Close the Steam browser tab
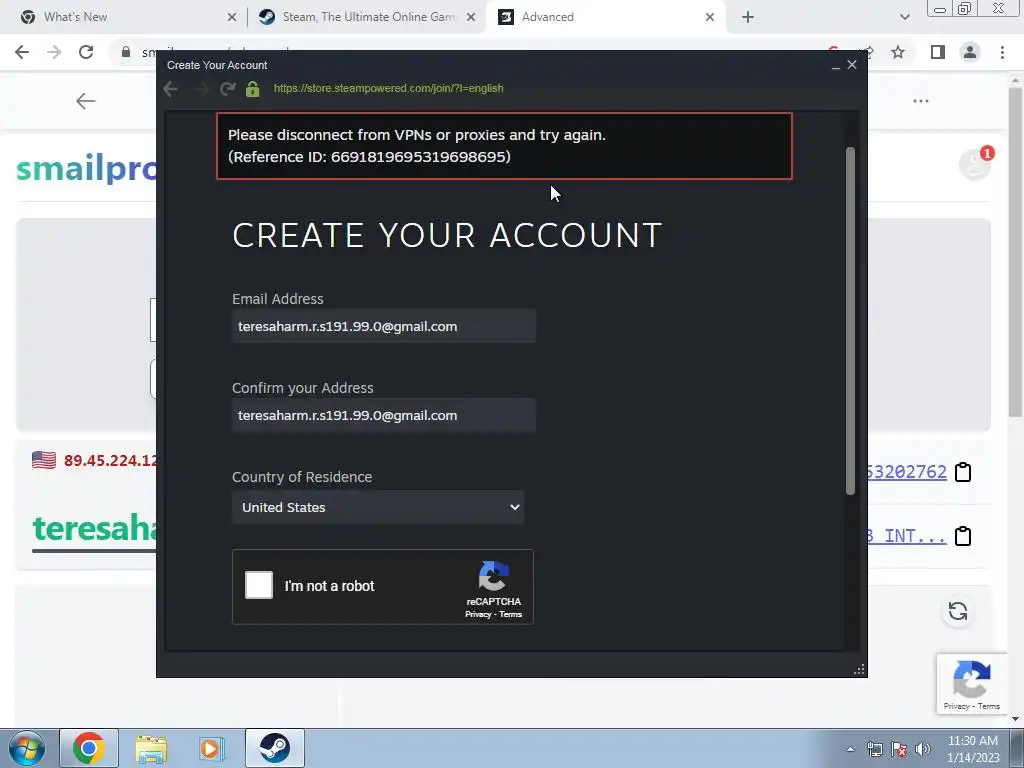This screenshot has height=768, width=1024. click(x=471, y=17)
